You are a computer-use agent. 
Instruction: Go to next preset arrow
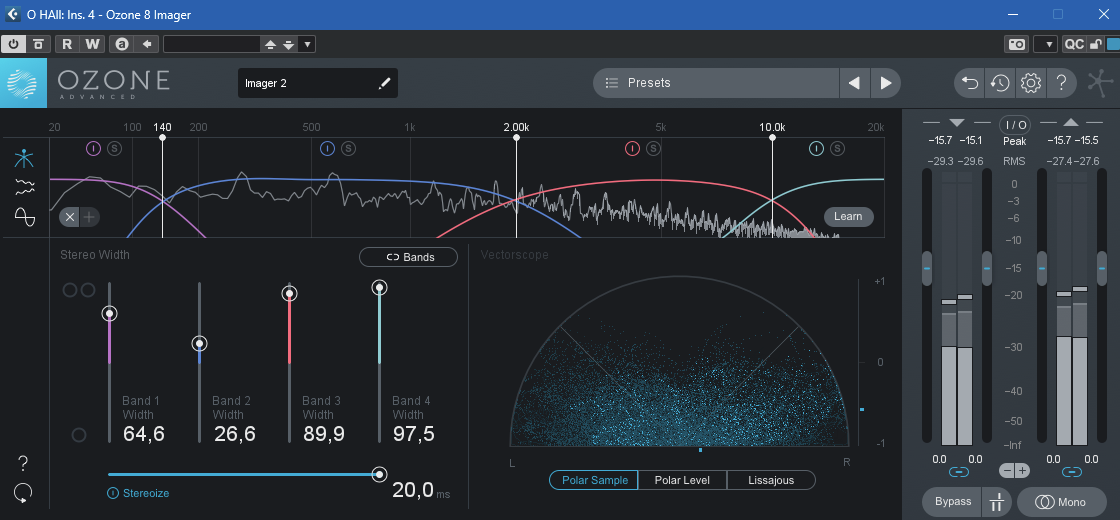(x=886, y=83)
